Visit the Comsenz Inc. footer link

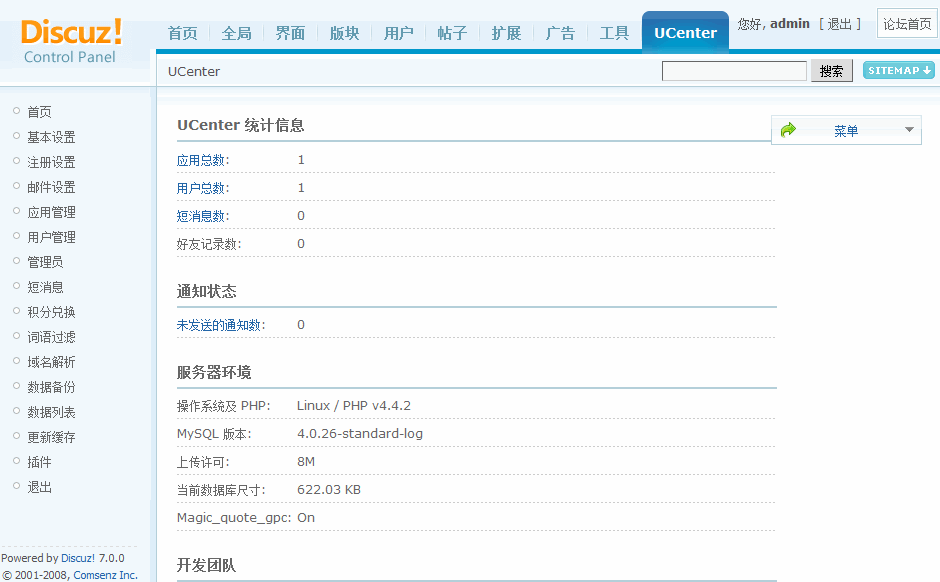(x=105, y=575)
